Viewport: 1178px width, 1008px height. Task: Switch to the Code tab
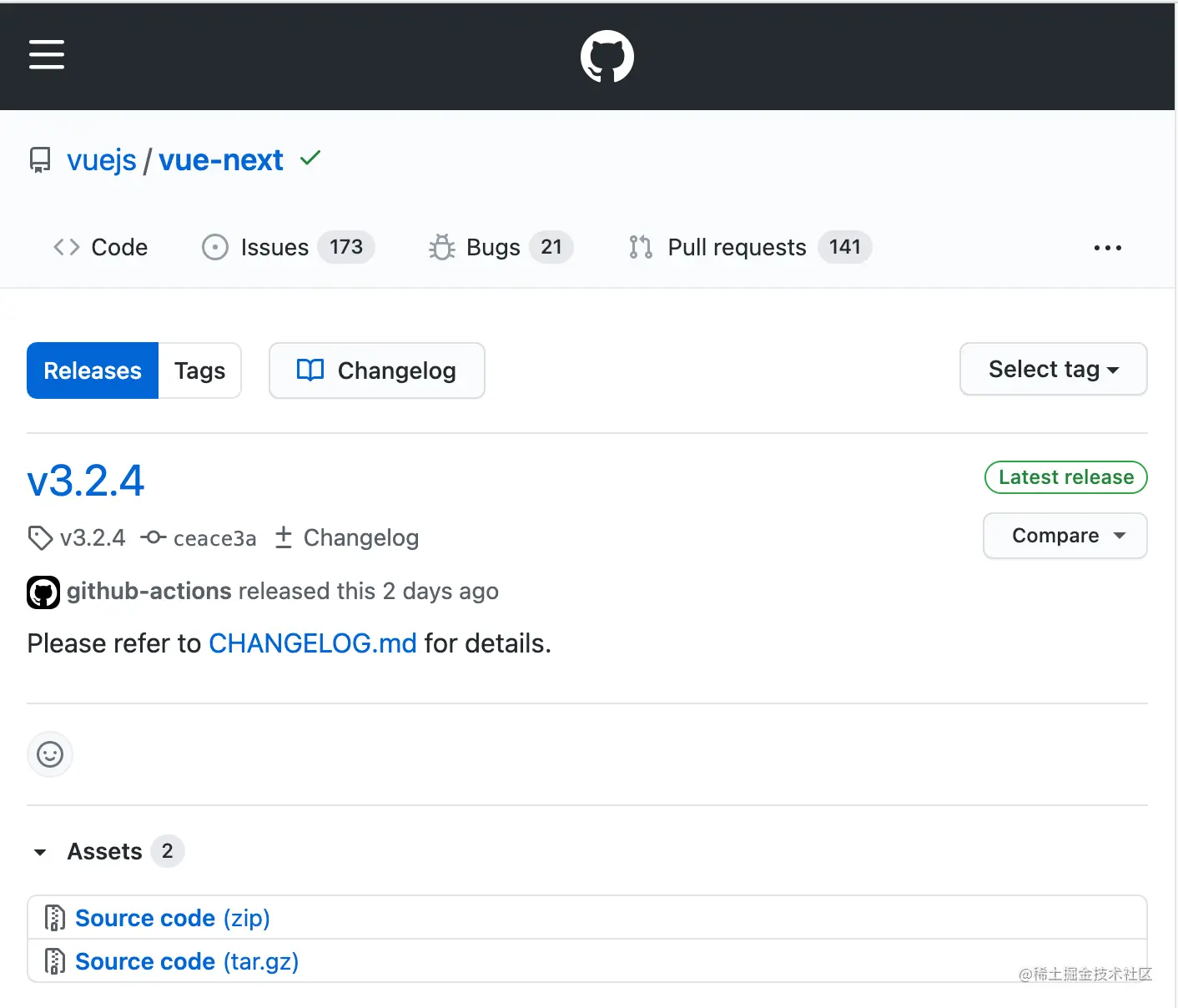[100, 247]
